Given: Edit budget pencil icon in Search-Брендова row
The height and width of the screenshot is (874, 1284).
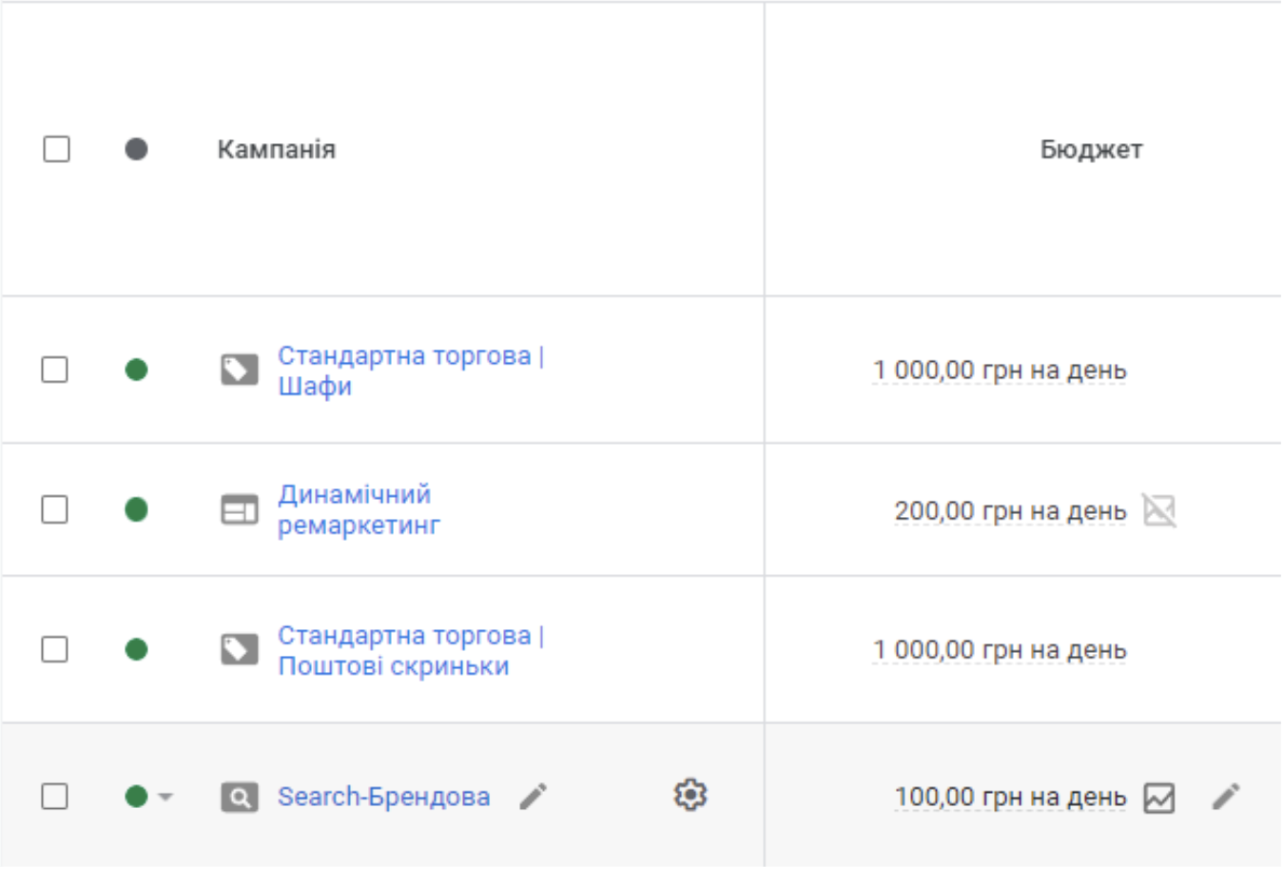Looking at the screenshot, I should [1226, 797].
